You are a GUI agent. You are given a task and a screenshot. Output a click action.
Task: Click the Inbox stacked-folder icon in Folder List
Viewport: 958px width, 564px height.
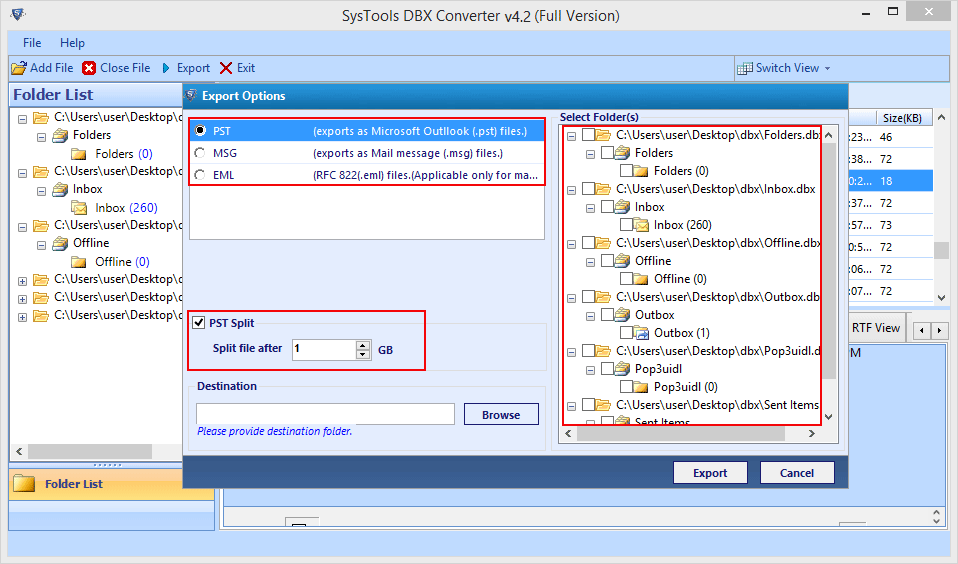coord(60,189)
